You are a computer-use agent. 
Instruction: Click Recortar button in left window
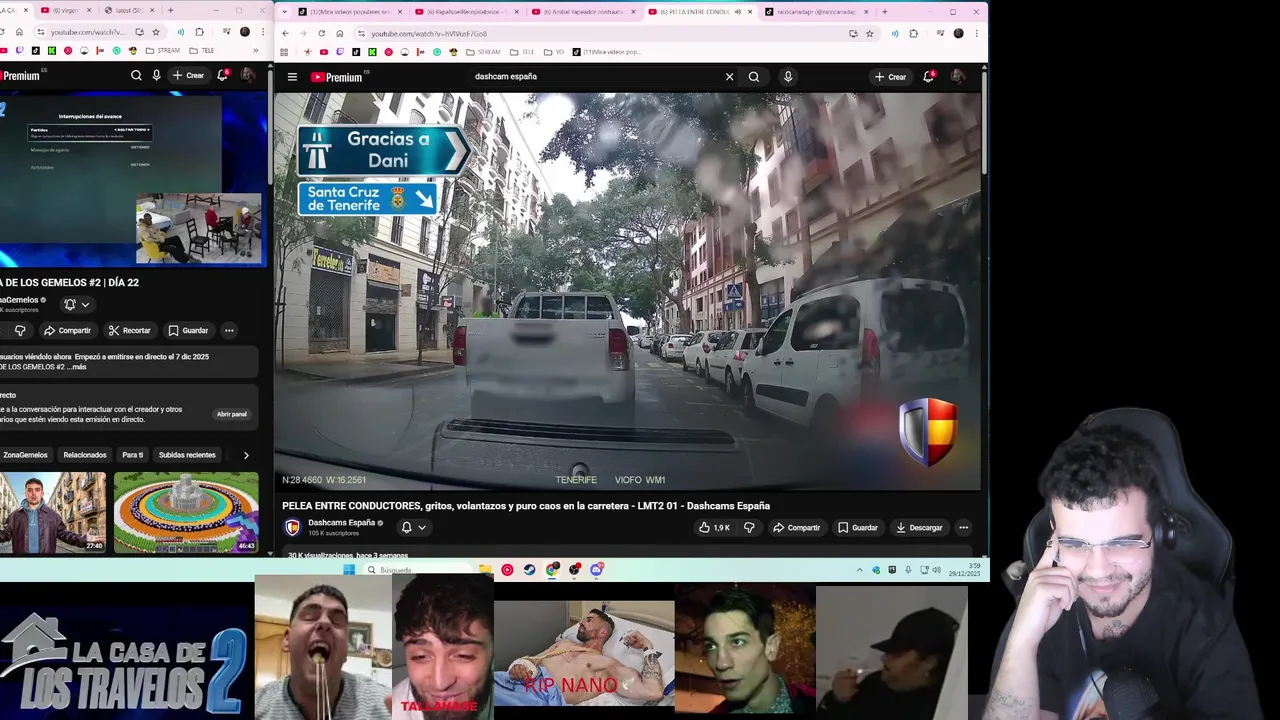[130, 330]
